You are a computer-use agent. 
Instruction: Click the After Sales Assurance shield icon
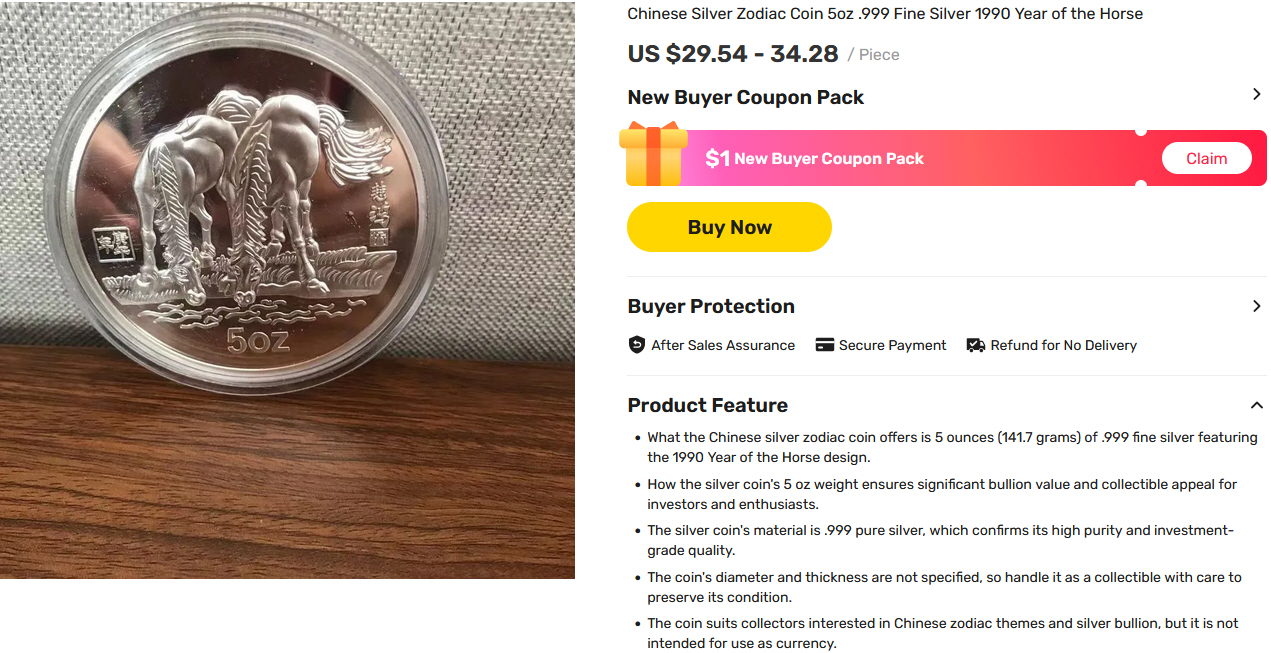click(x=637, y=345)
